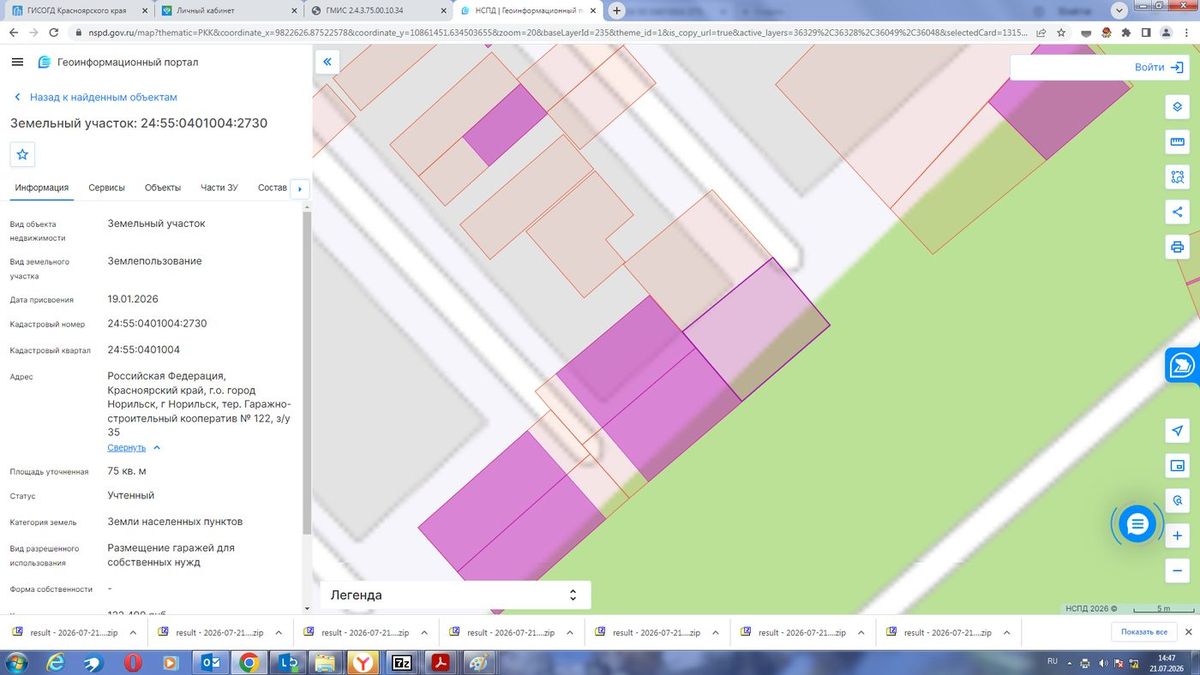Click Показать все downloads button
This screenshot has height=675, width=1200.
coord(1144,632)
